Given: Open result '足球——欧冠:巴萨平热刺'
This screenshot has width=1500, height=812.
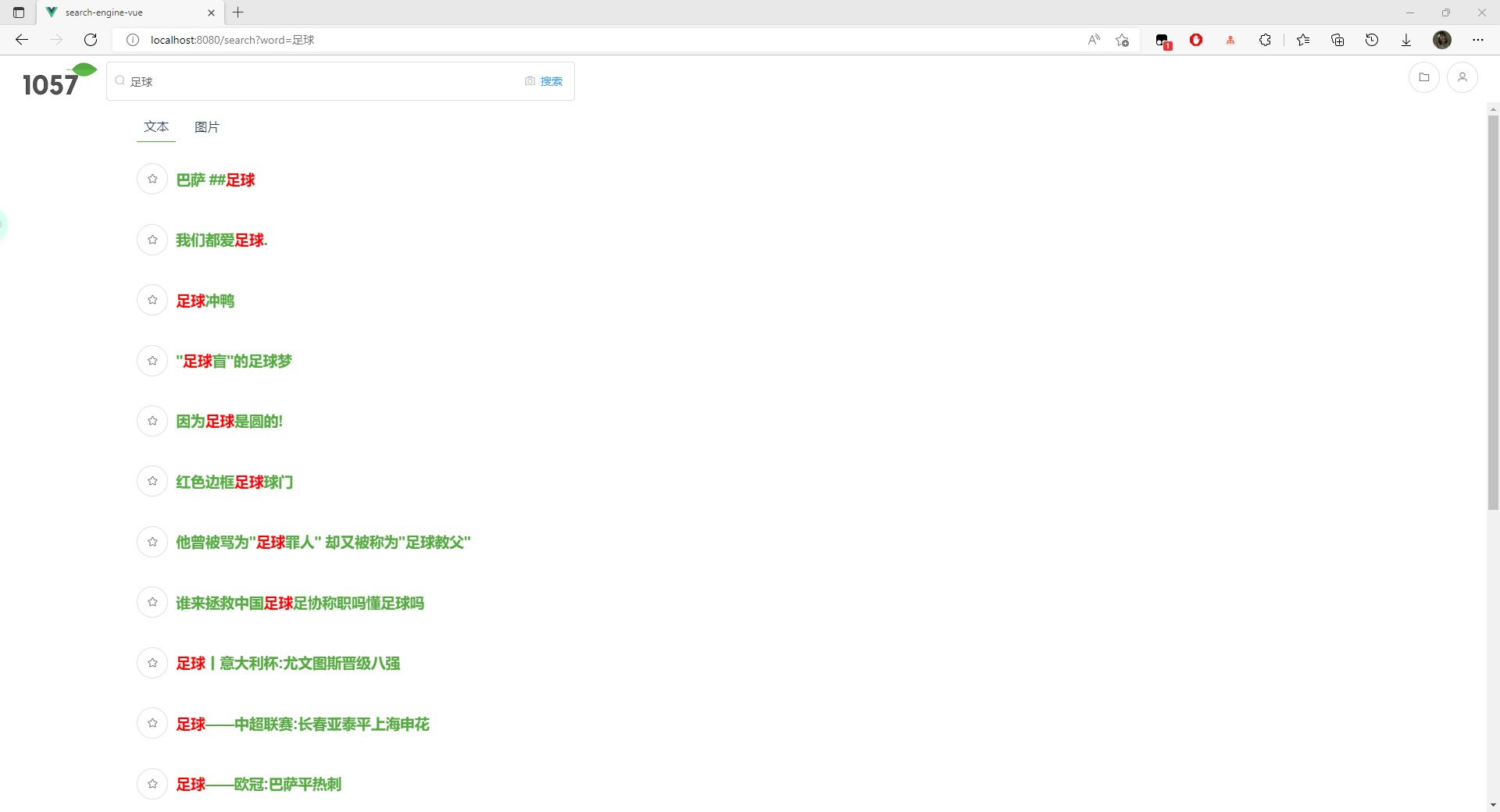Looking at the screenshot, I should coord(259,785).
